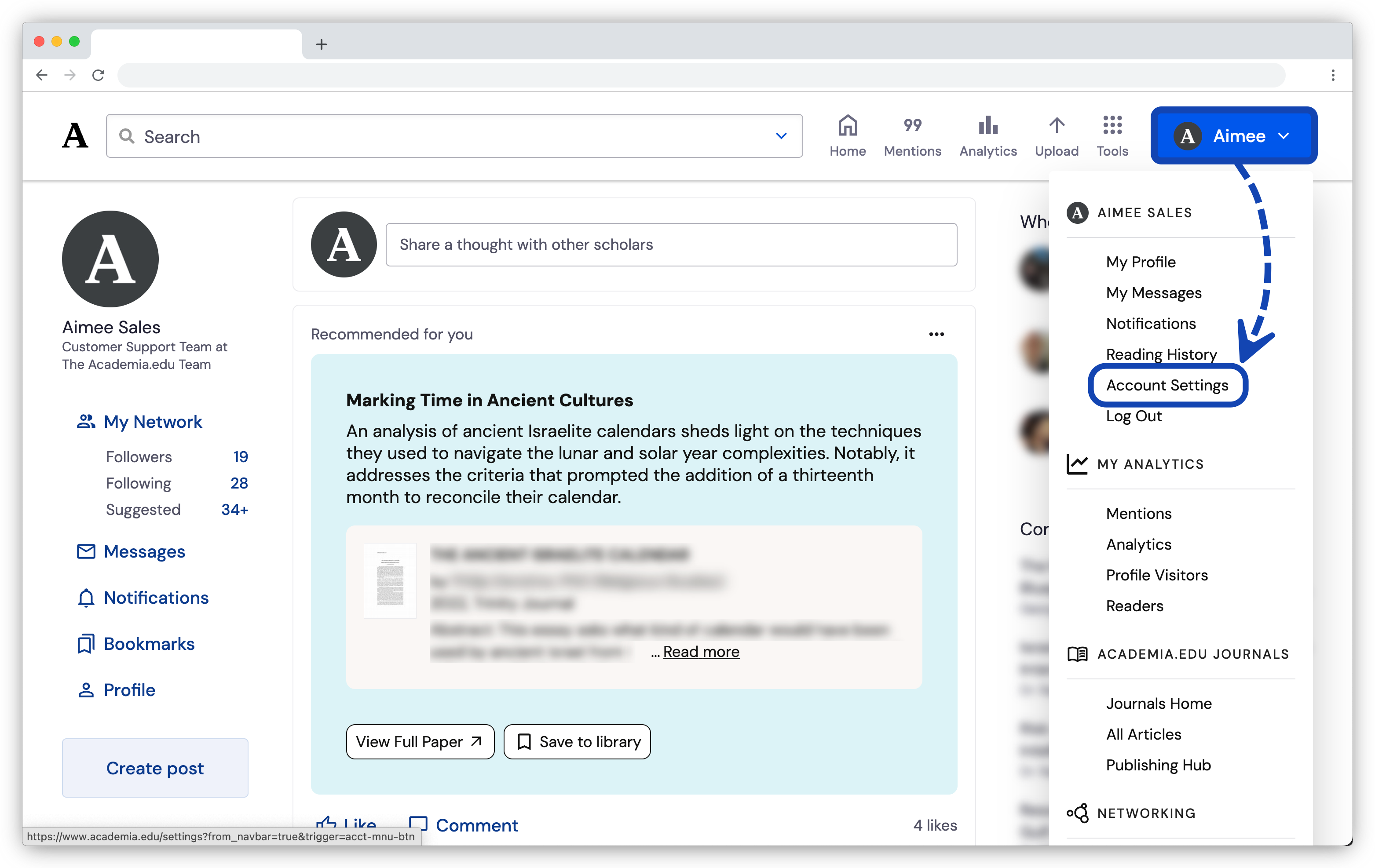
Task: Open the browser three-dot menu
Action: click(x=1333, y=75)
